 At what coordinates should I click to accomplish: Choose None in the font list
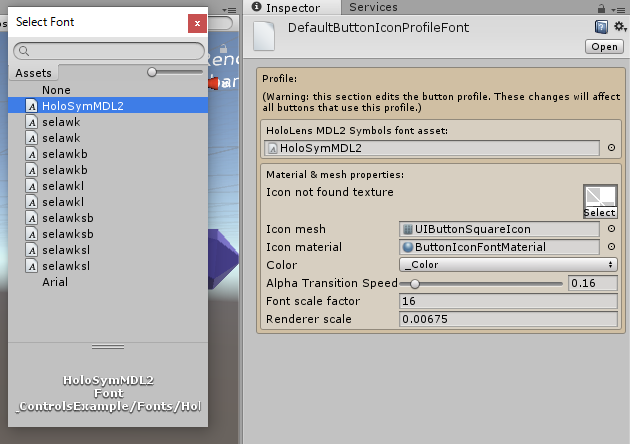[56, 89]
